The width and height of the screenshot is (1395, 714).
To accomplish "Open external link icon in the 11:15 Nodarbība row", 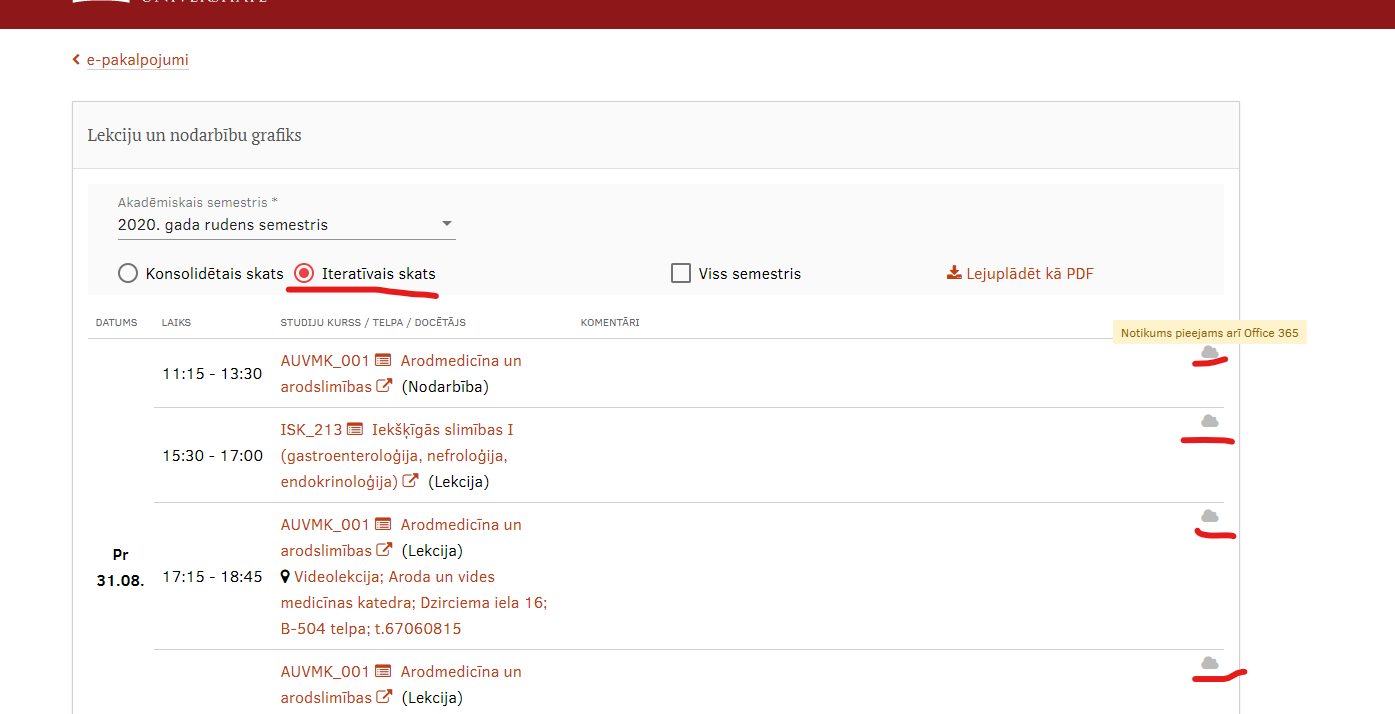I will click(x=384, y=386).
